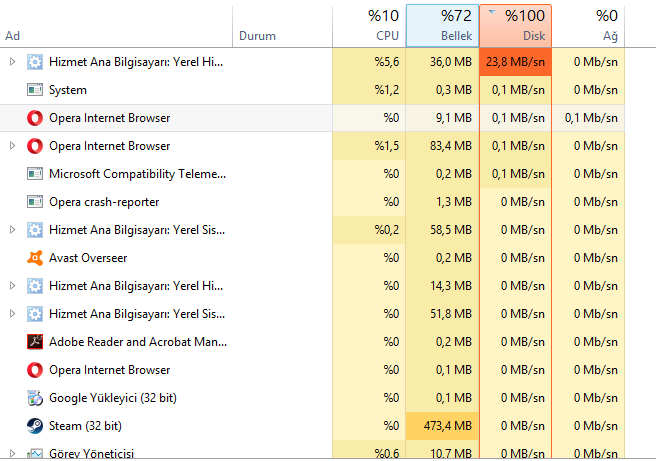Sort by the Ağ column header

point(588,26)
